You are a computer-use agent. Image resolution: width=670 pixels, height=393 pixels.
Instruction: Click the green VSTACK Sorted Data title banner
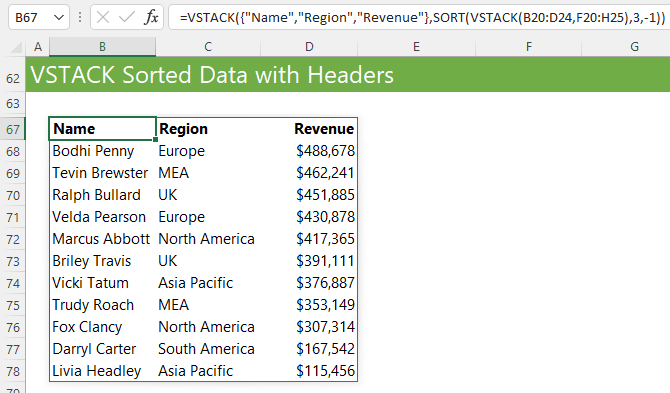348,75
